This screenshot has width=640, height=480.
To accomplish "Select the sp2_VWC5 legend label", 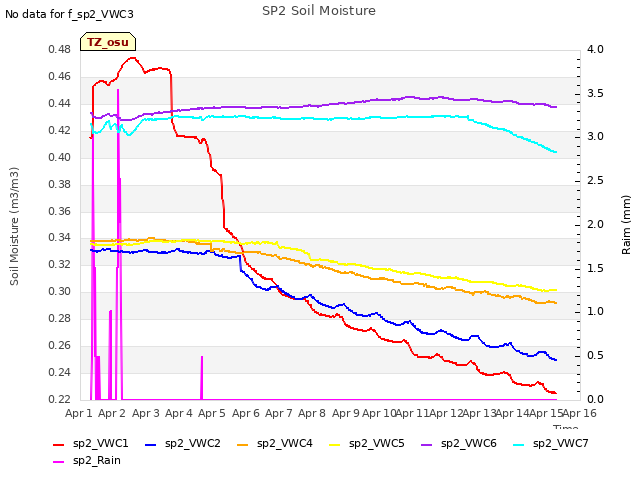I will (x=376, y=444).
